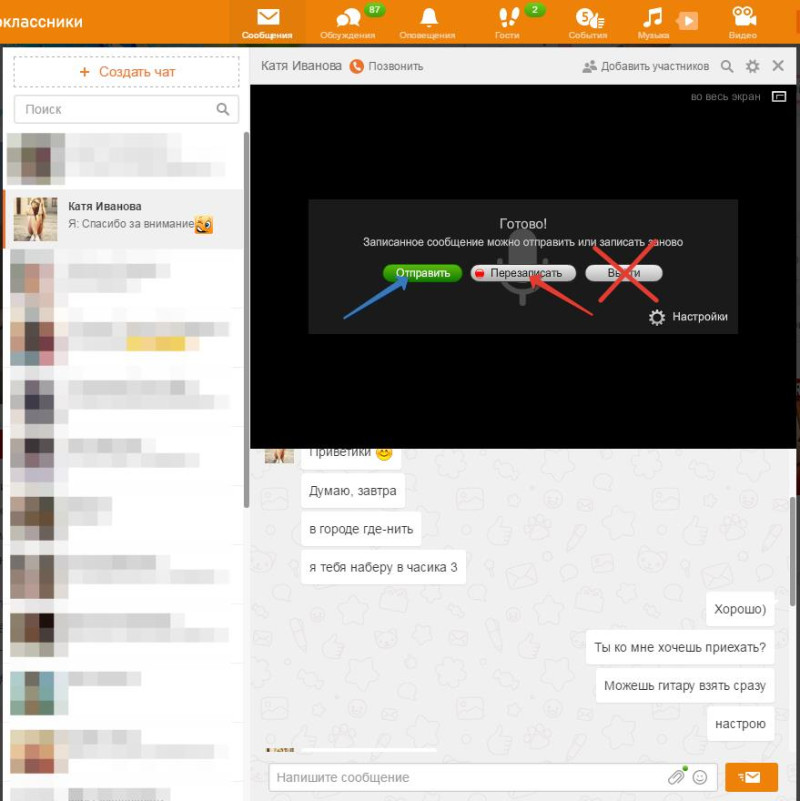Open the Оповещения notifications bell

point(428,22)
